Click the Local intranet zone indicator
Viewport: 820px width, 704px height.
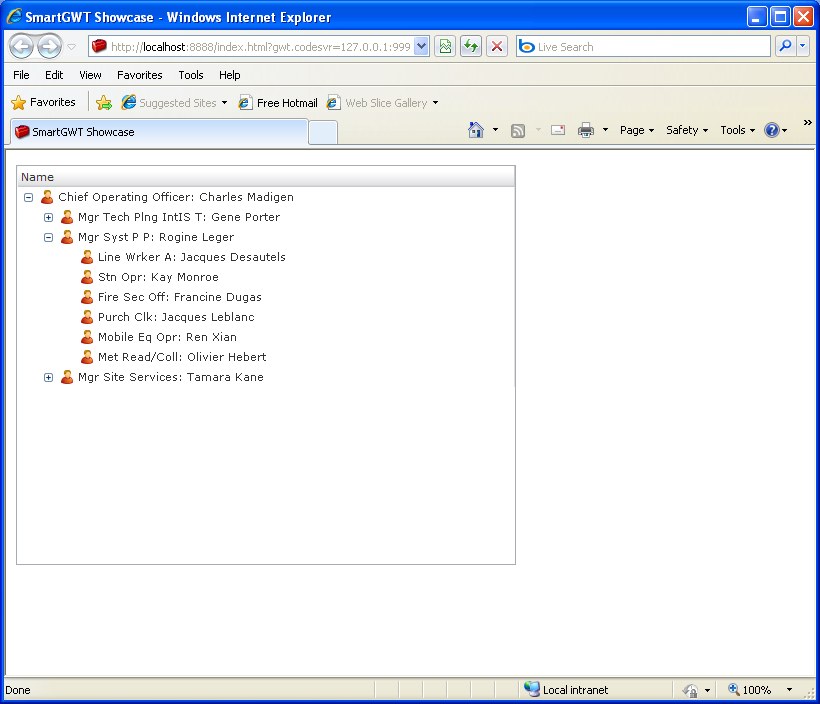click(x=566, y=690)
